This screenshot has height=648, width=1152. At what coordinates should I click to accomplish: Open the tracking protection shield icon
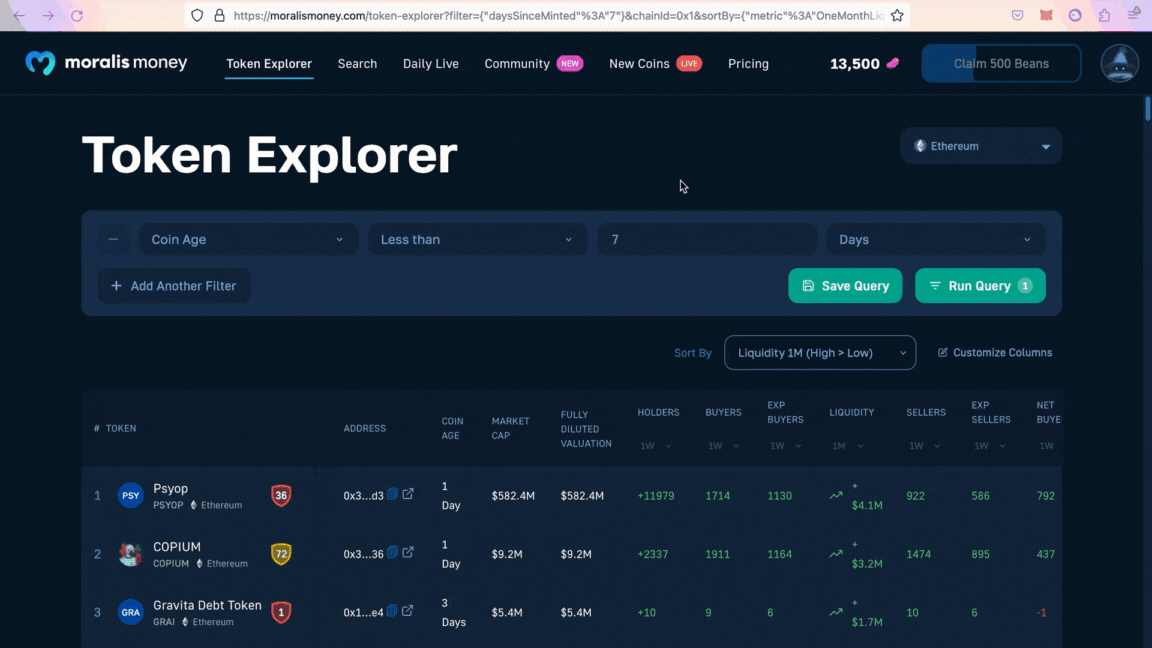point(197,15)
